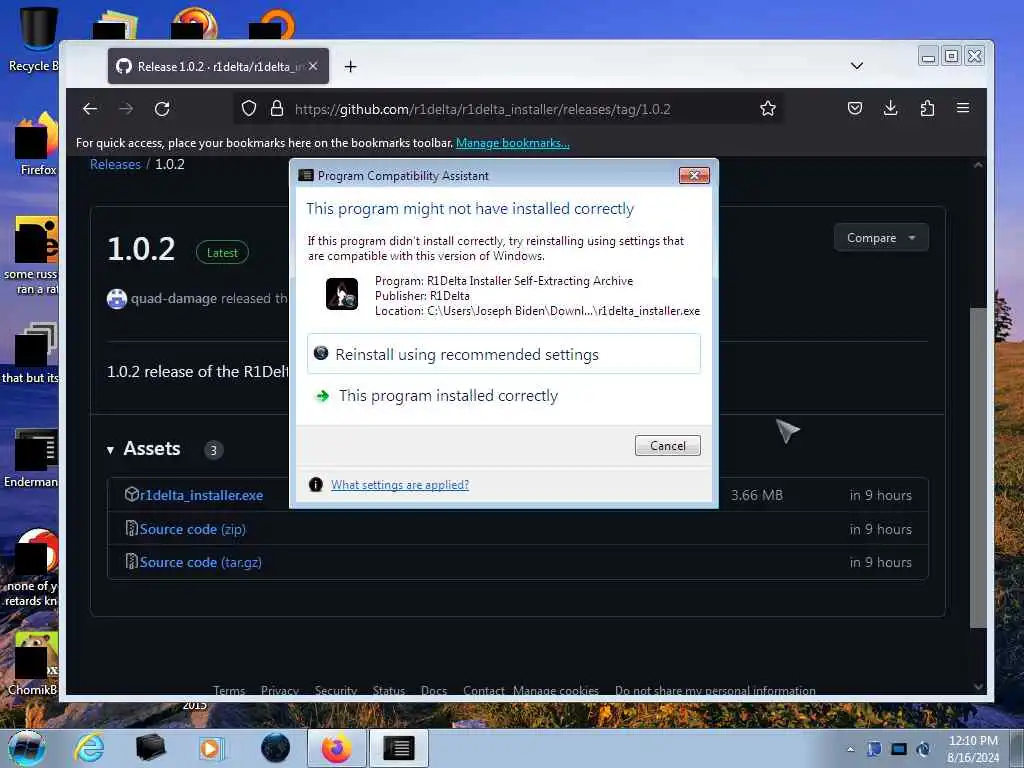Image resolution: width=1024 pixels, height=768 pixels.
Task: Open a new Firefox tab
Action: [351, 67]
